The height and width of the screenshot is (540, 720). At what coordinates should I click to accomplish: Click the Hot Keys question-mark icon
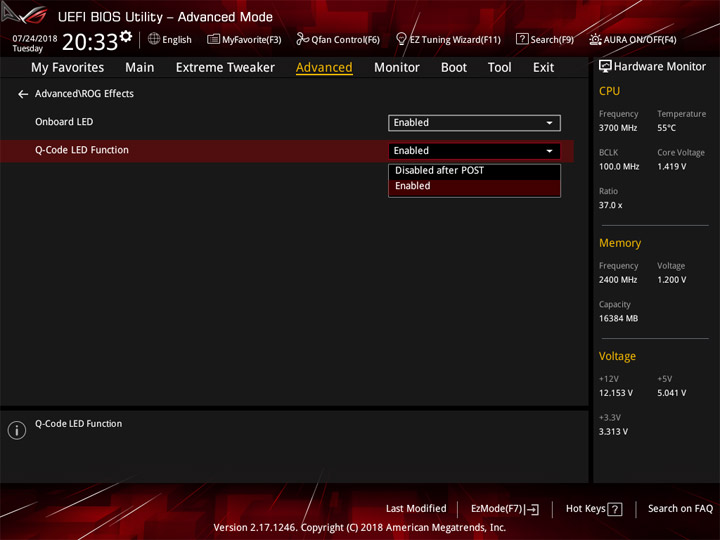pyautogui.click(x=615, y=509)
